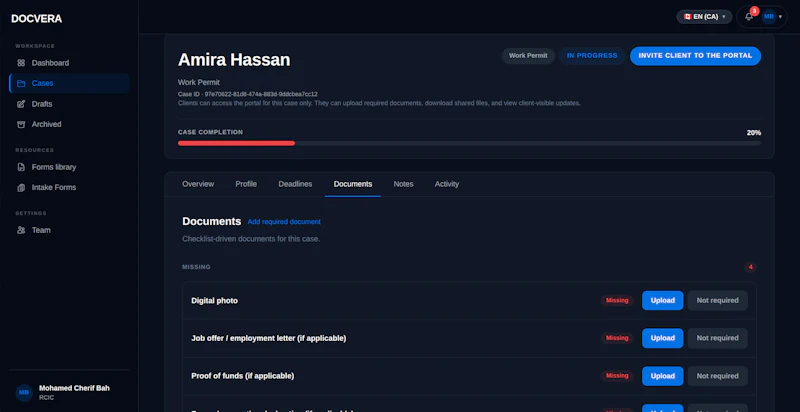The height and width of the screenshot is (412, 800).
Task: Click Missing badge for Job offer letter
Action: 617,338
